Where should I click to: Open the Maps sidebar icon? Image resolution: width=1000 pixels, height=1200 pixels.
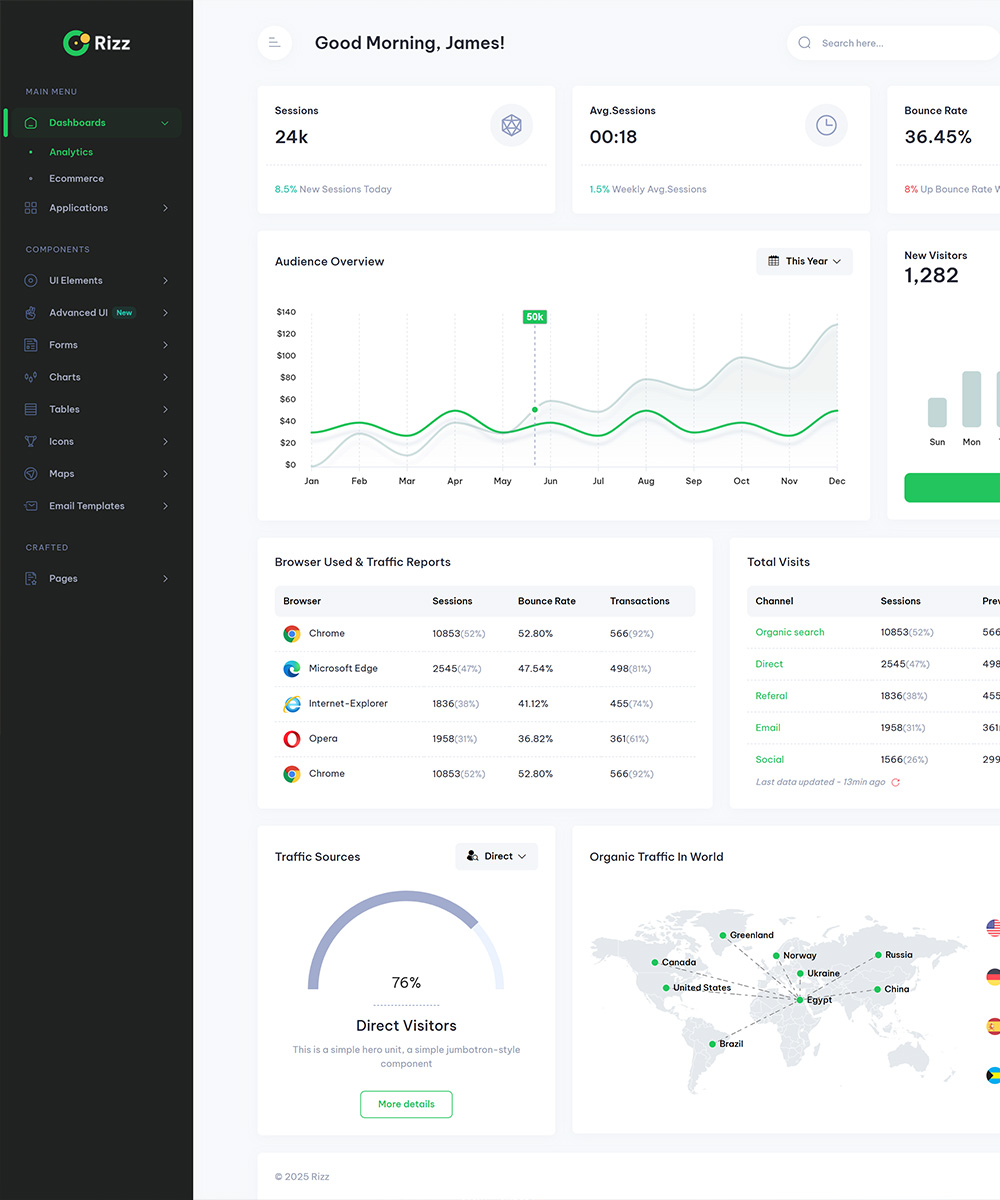pyautogui.click(x=31, y=474)
